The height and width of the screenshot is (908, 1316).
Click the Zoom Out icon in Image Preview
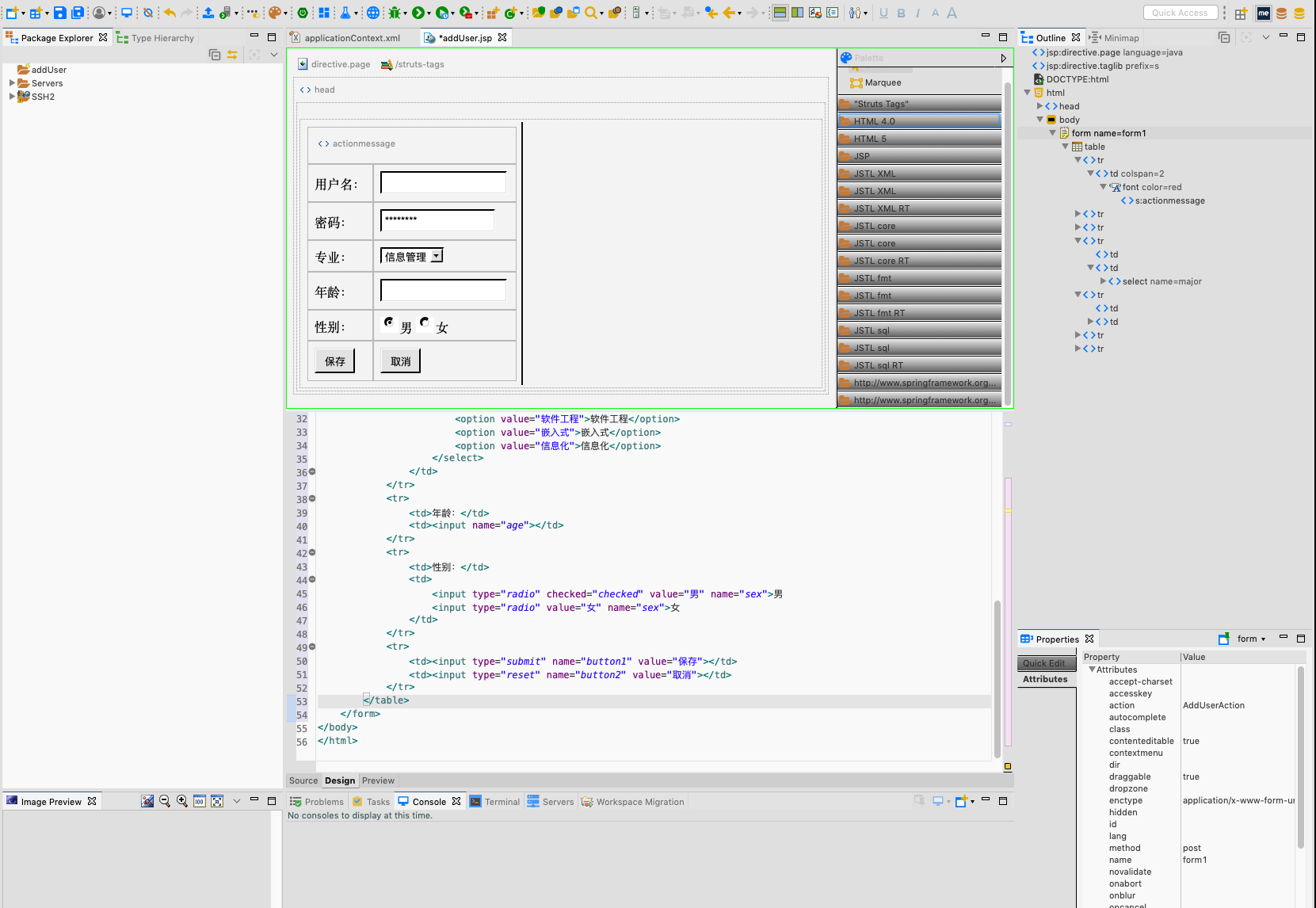(165, 801)
